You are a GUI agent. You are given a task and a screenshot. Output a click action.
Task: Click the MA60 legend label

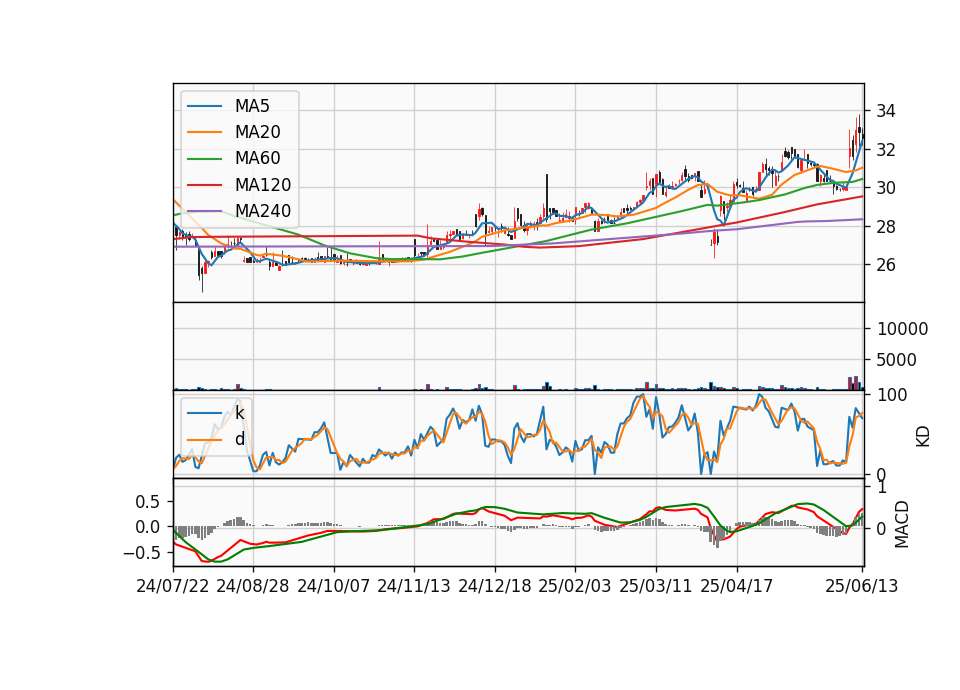coord(257,158)
